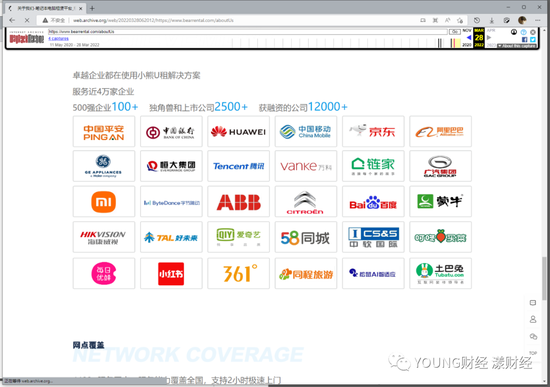Click the Citroën logo card
Image resolution: width=550 pixels, height=387 pixels.
(x=306, y=202)
